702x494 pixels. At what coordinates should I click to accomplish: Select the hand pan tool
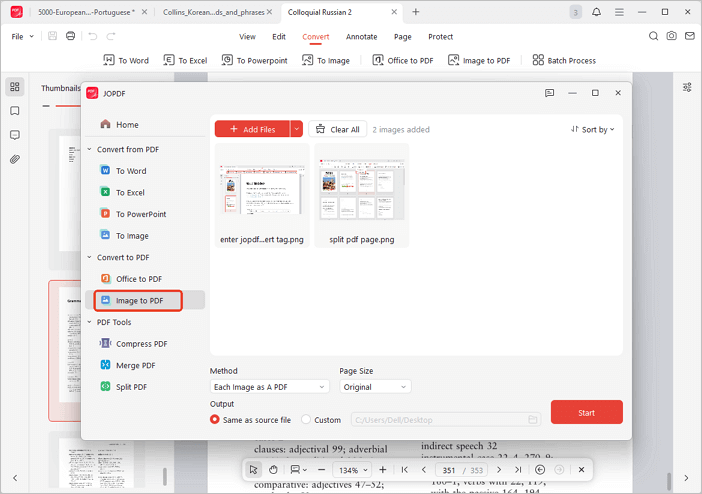click(x=273, y=469)
